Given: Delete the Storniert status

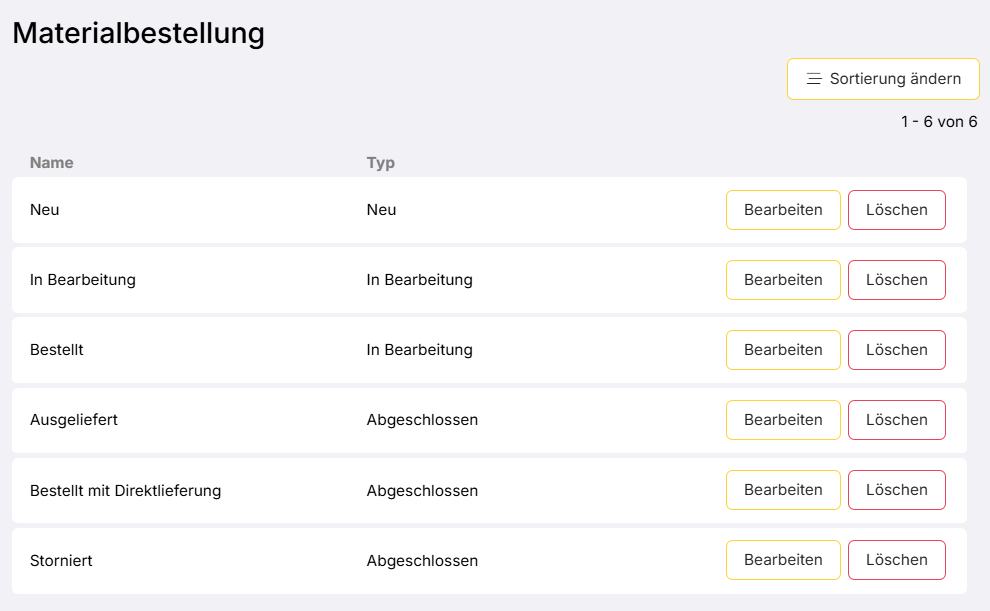Looking at the screenshot, I should coord(896,560).
